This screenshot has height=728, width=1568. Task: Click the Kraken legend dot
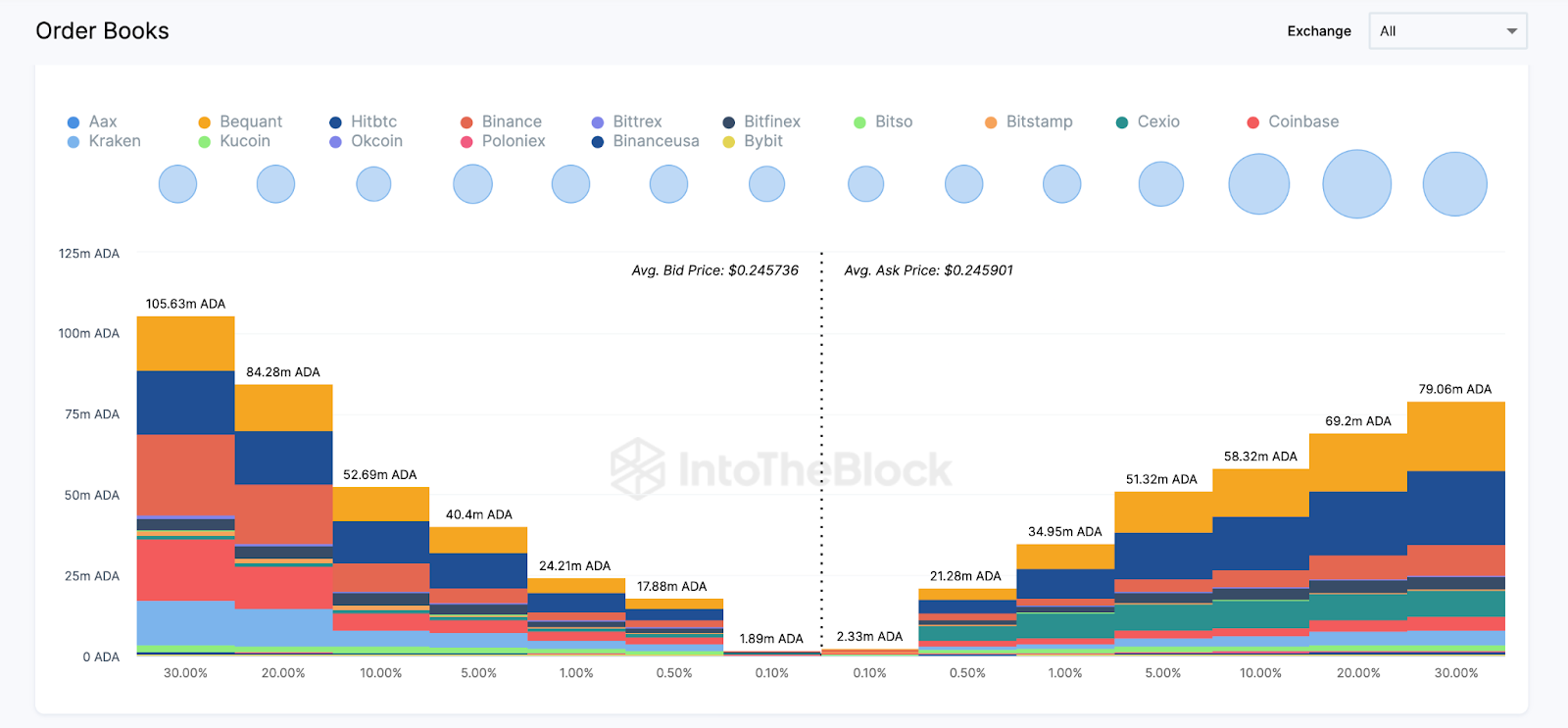click(x=73, y=142)
